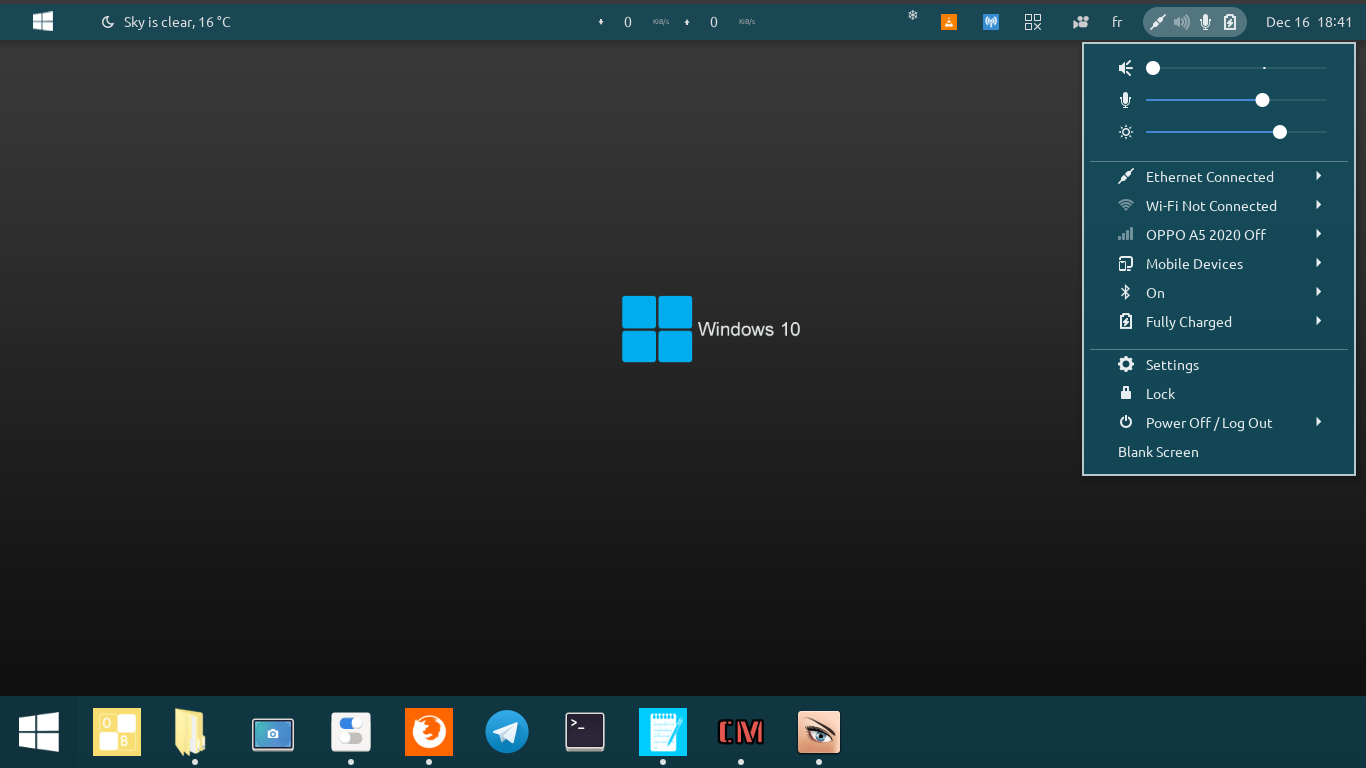
Task: Launch the yellow OB app from dock
Action: point(117,732)
